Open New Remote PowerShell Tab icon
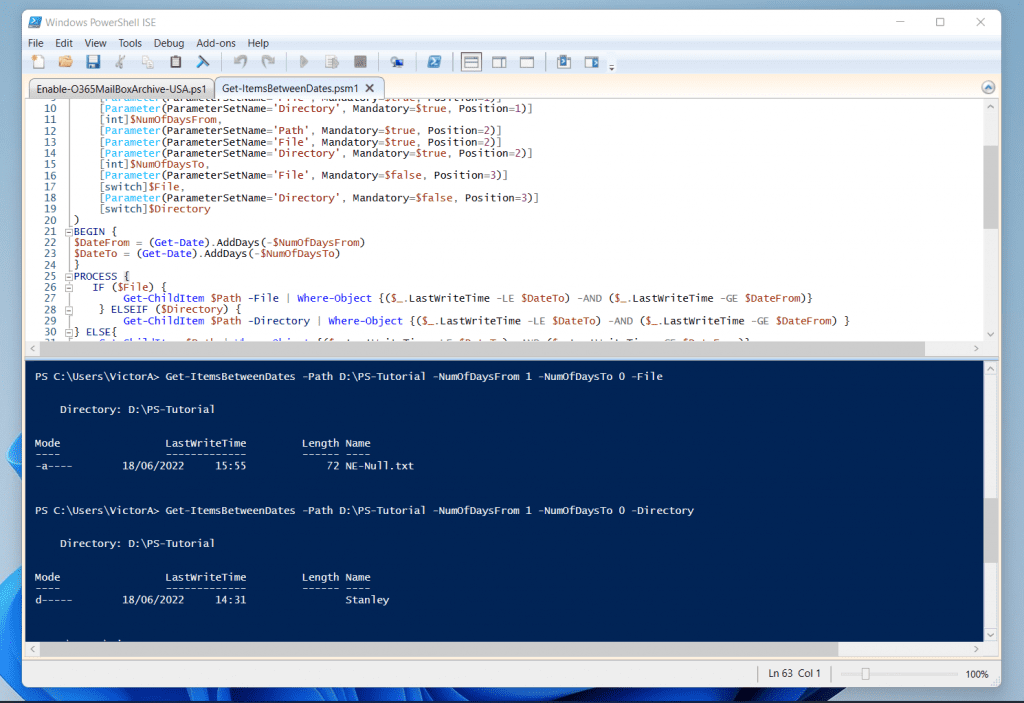This screenshot has height=703, width=1024. coord(396,62)
